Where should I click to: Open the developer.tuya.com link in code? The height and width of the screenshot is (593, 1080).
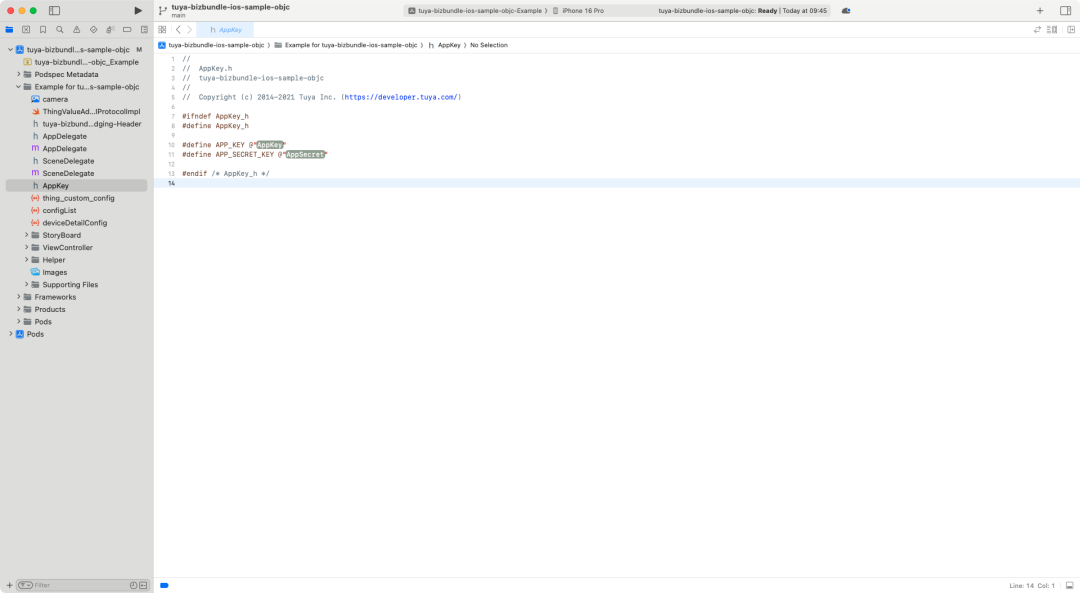click(x=401, y=97)
